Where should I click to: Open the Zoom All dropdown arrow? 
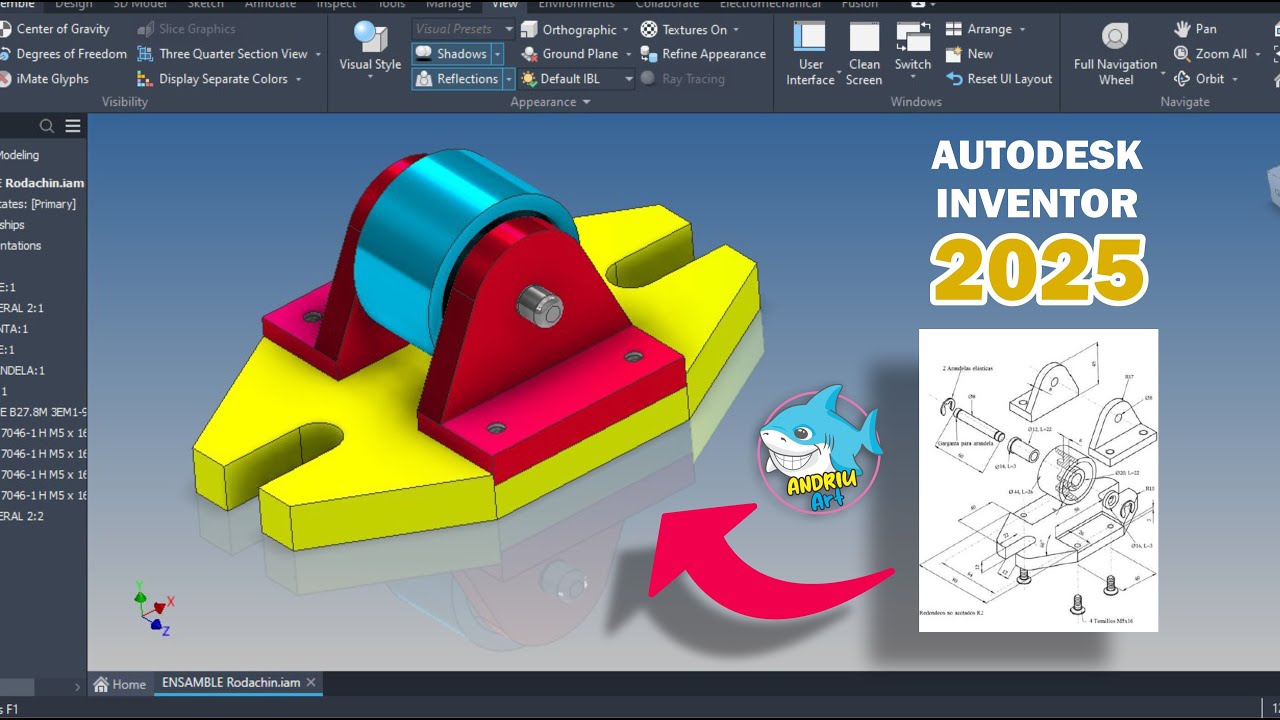point(1258,54)
